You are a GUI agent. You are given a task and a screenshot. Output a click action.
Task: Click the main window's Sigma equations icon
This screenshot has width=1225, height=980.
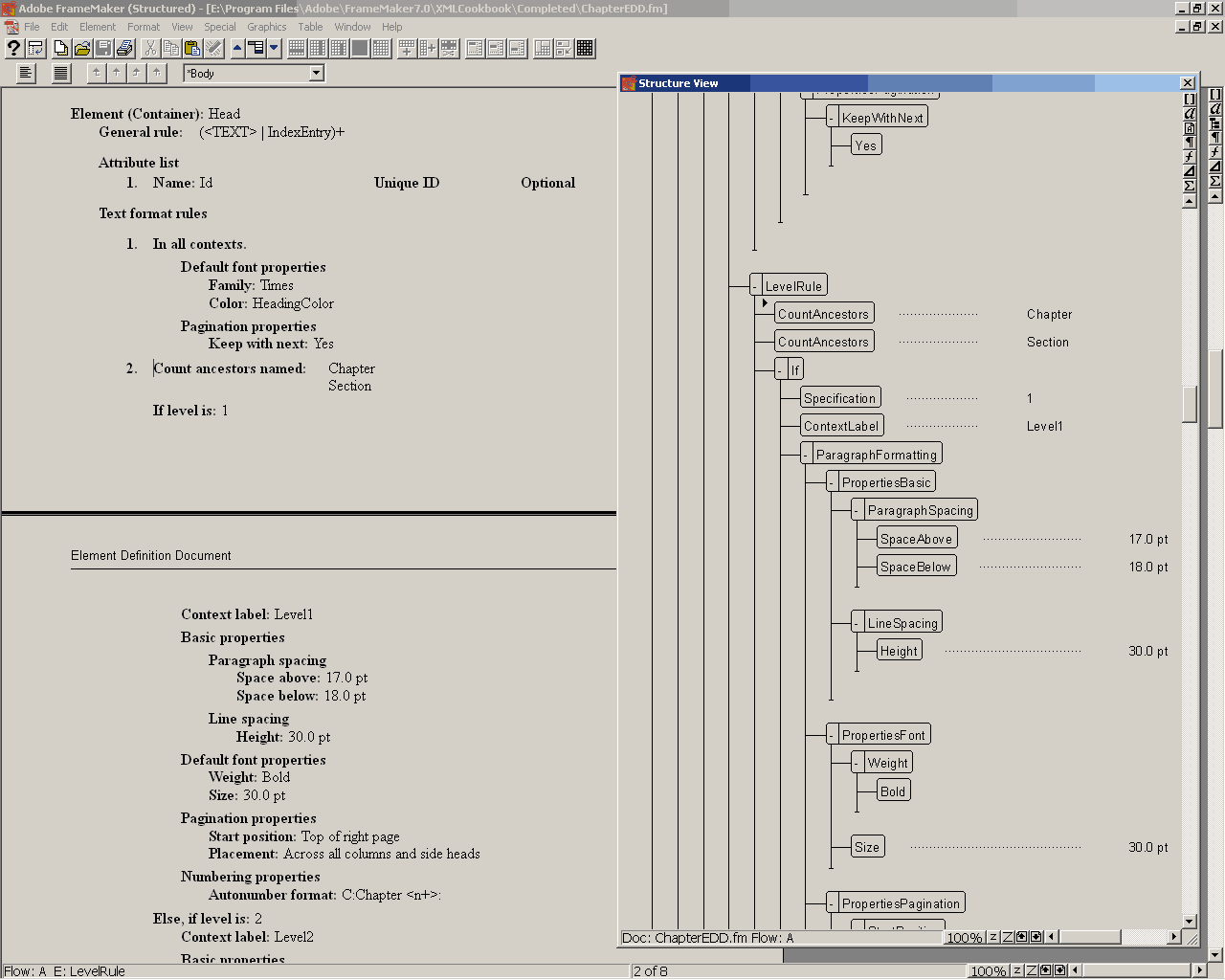[1215, 181]
